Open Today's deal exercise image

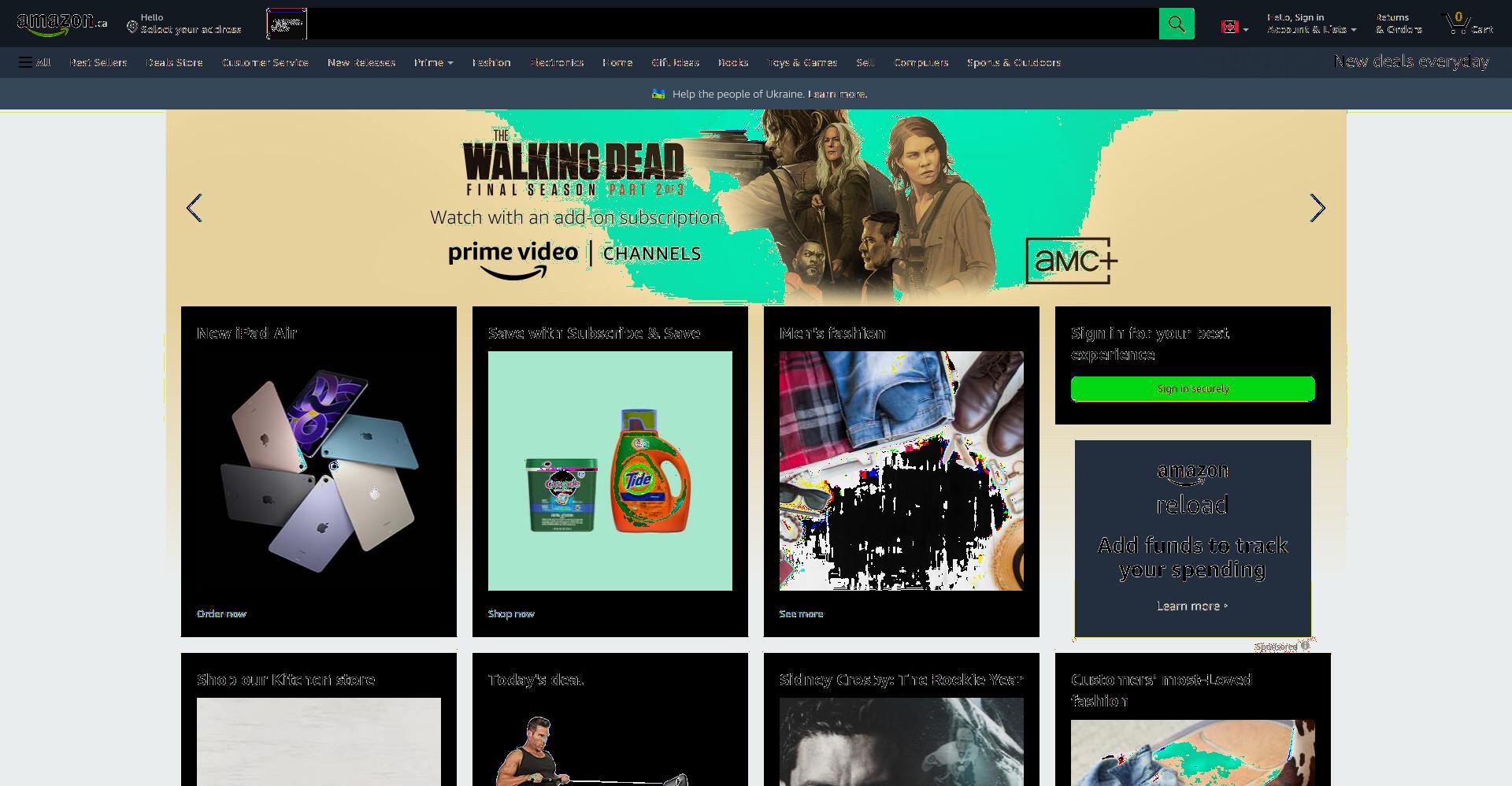click(610, 742)
